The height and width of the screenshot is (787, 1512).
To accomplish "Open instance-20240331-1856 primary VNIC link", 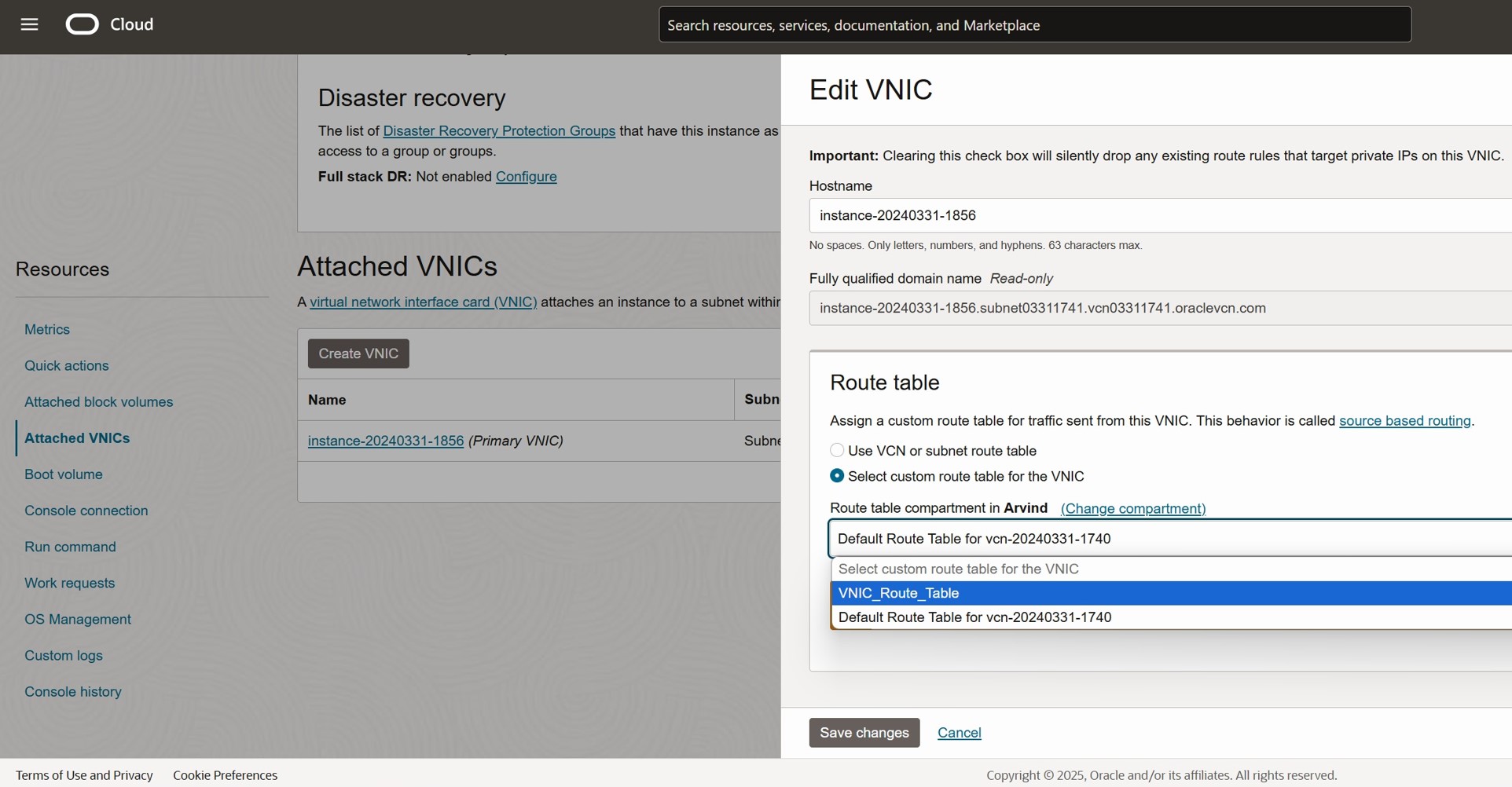I will [386, 441].
